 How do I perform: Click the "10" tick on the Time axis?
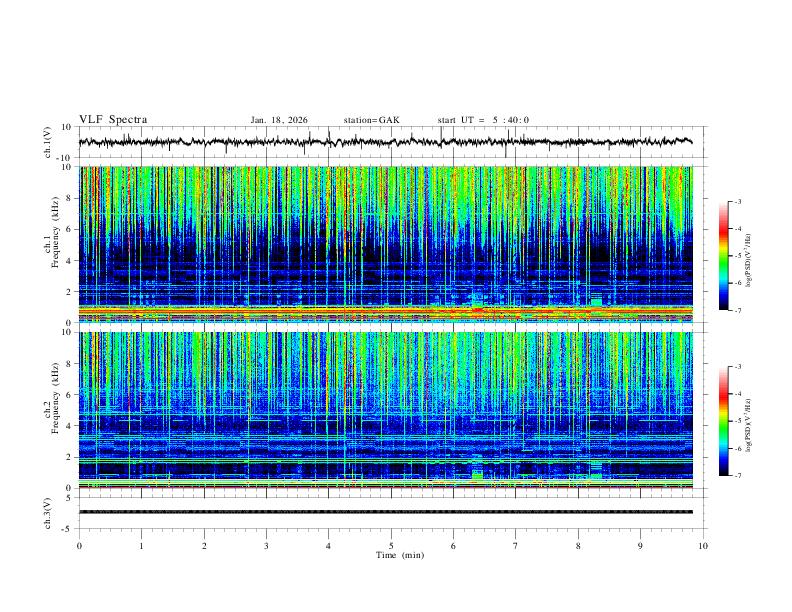point(703,546)
